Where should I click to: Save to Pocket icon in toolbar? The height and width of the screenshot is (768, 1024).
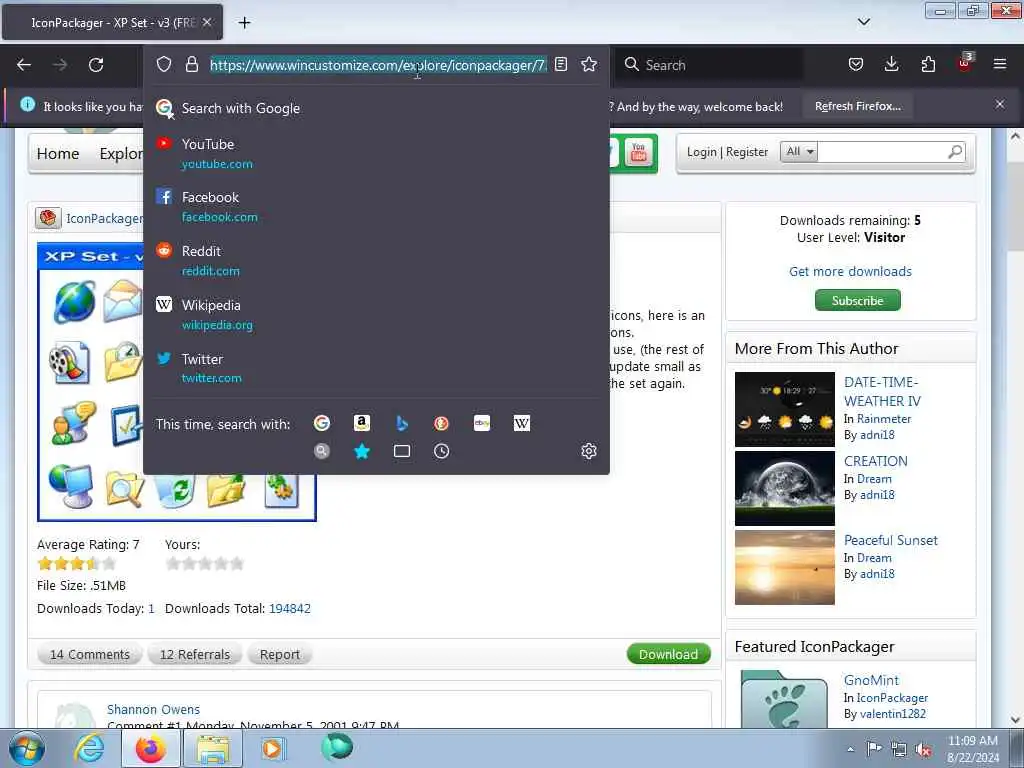coord(856,64)
